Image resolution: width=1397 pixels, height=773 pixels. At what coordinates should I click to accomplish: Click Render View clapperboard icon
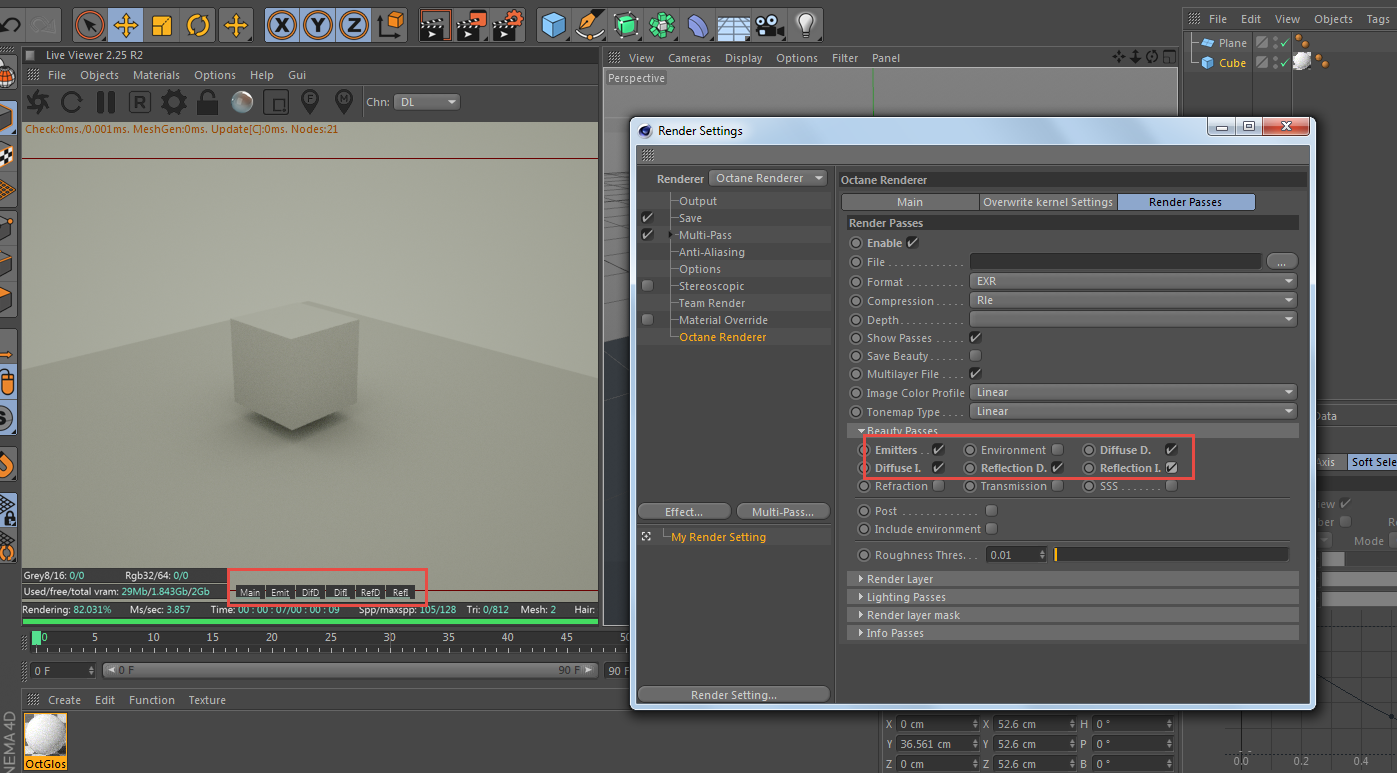tap(435, 24)
